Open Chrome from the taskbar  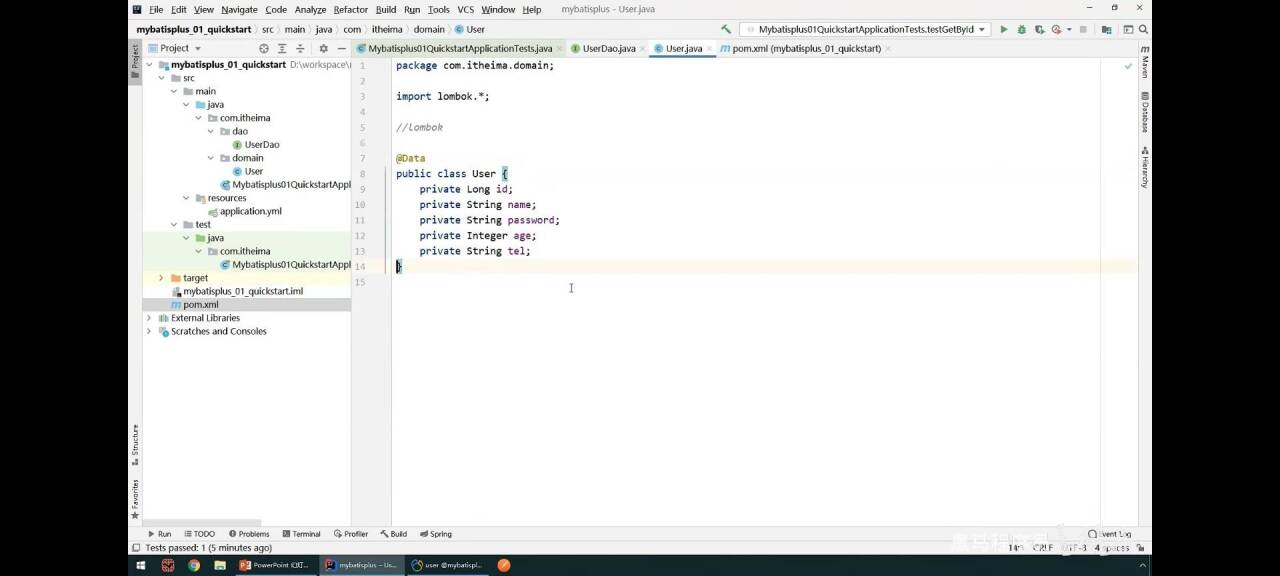coord(194,565)
